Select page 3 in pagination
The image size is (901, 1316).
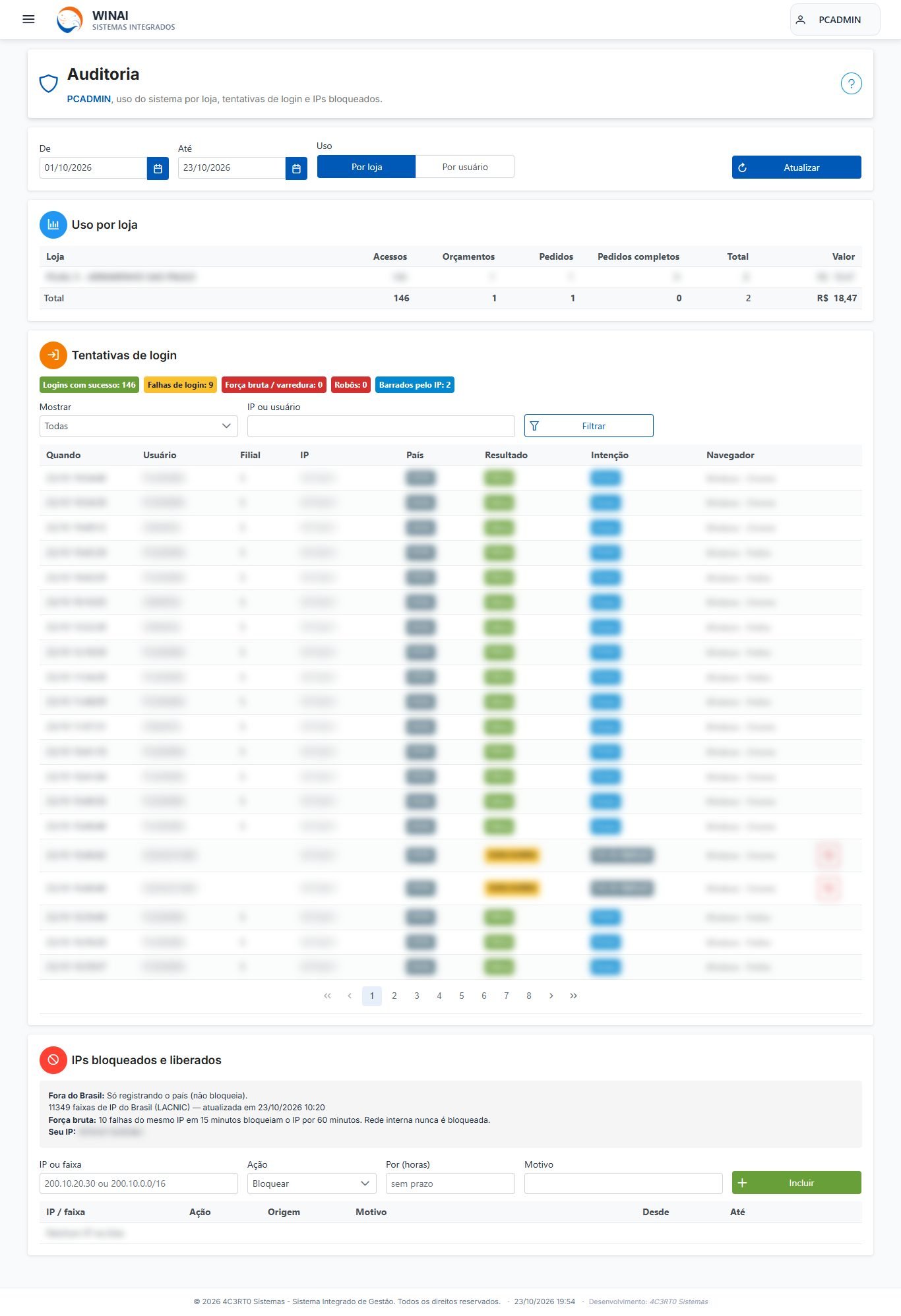tap(417, 996)
